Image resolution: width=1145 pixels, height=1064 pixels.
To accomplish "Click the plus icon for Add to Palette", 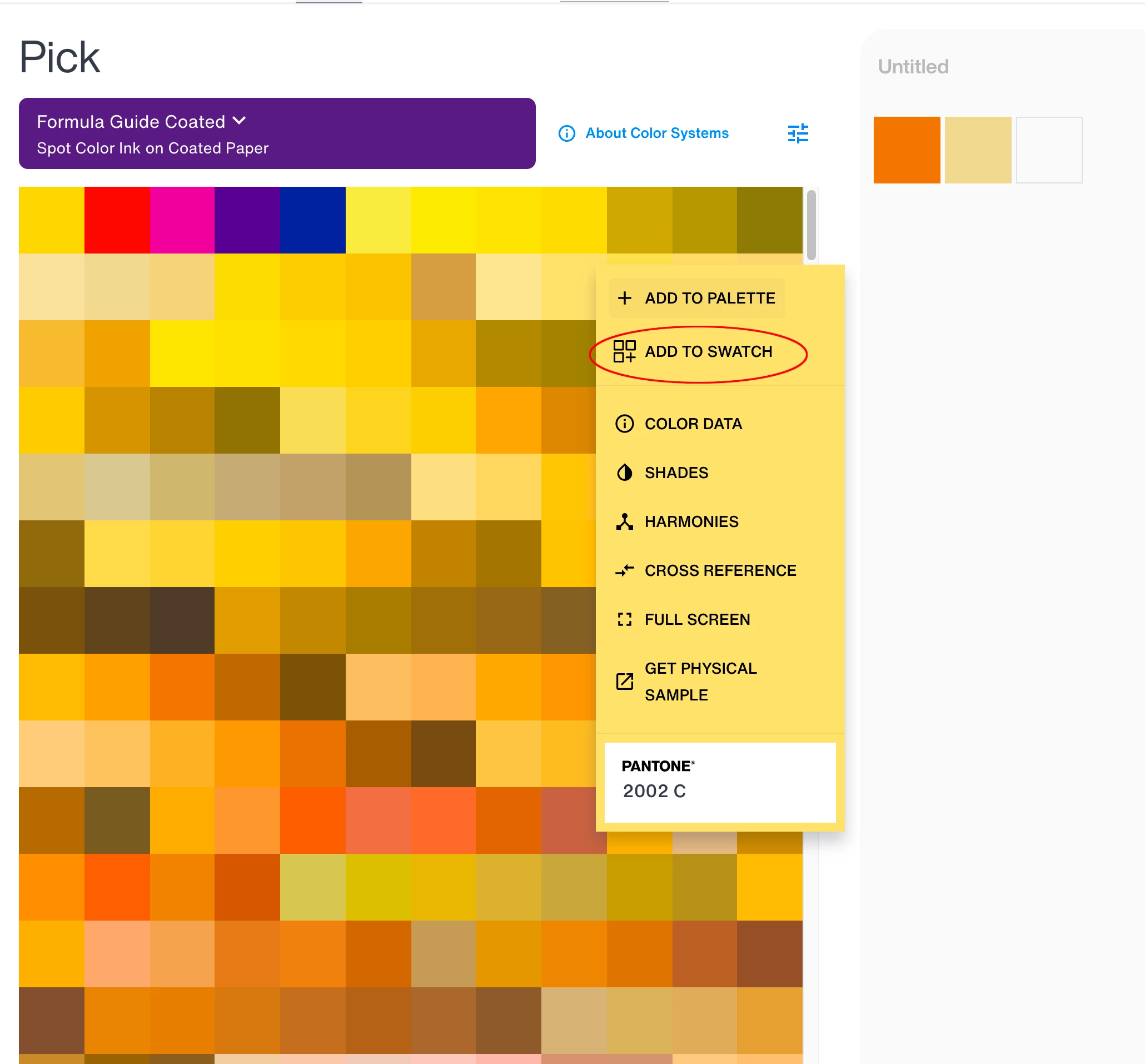I will click(x=624, y=297).
